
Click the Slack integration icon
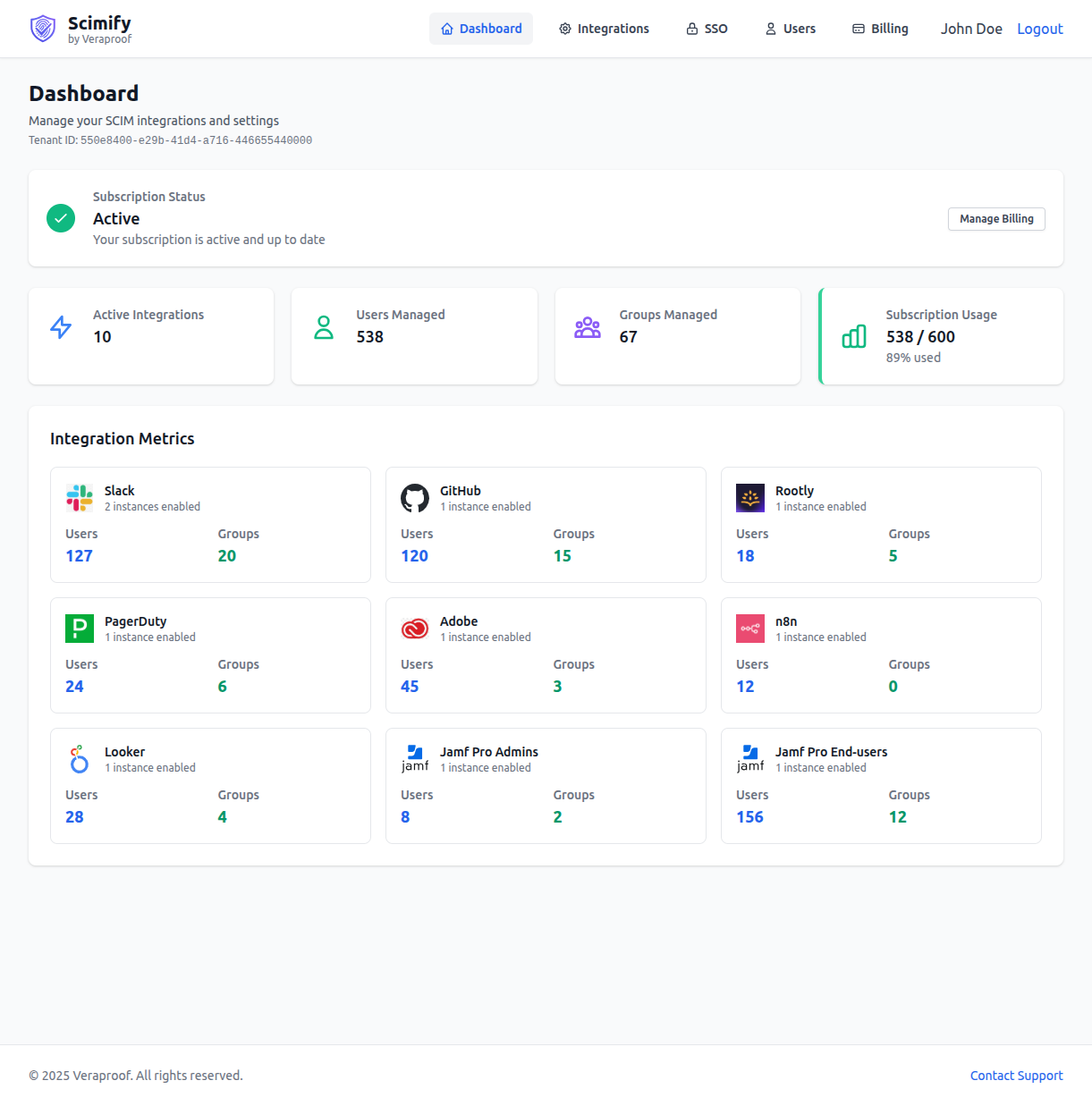point(80,498)
